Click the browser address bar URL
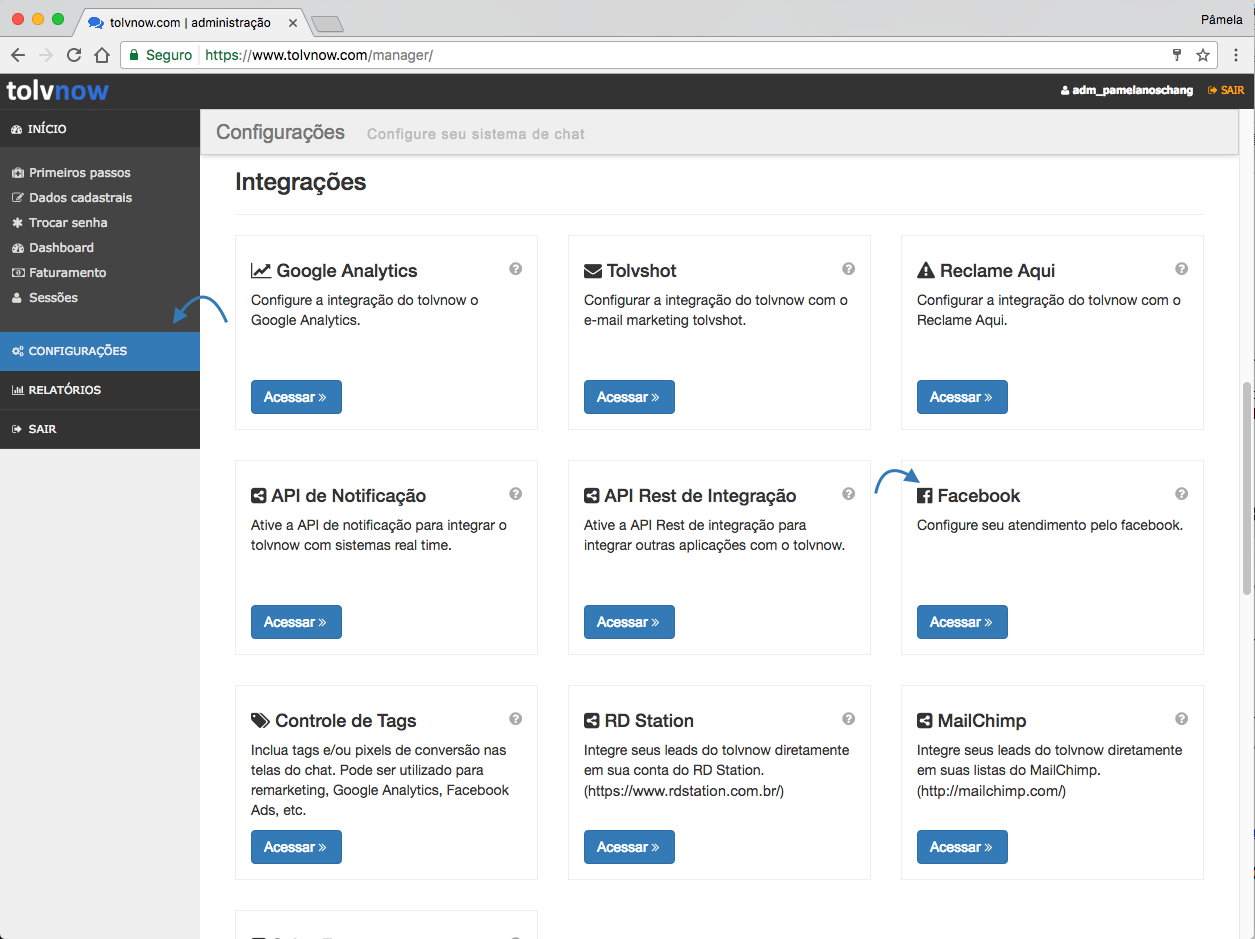The width and height of the screenshot is (1255, 939). tap(319, 55)
